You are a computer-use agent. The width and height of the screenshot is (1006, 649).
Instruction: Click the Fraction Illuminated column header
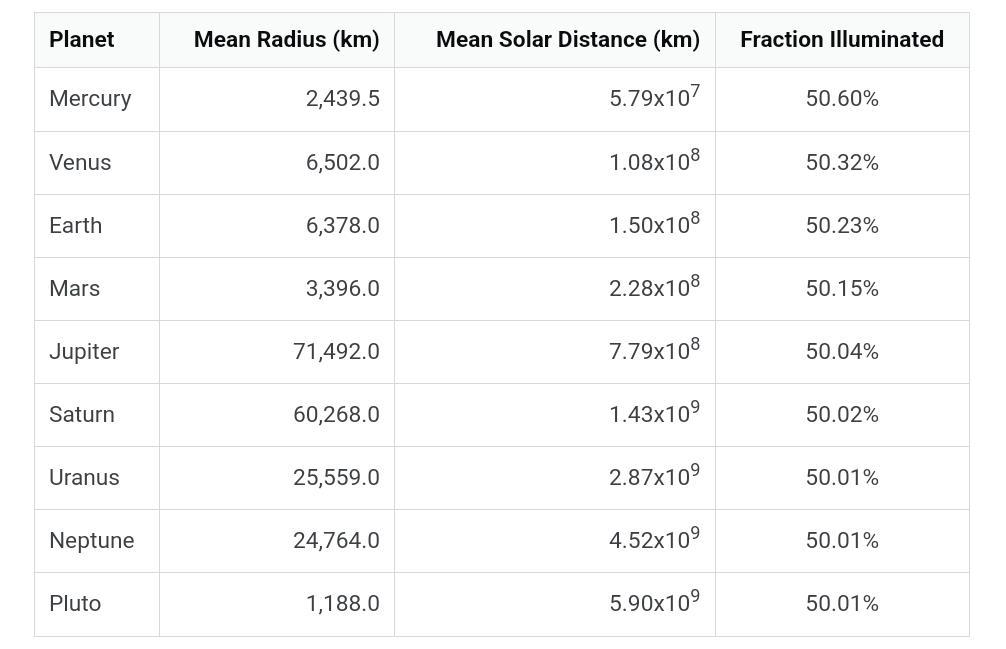tap(842, 40)
